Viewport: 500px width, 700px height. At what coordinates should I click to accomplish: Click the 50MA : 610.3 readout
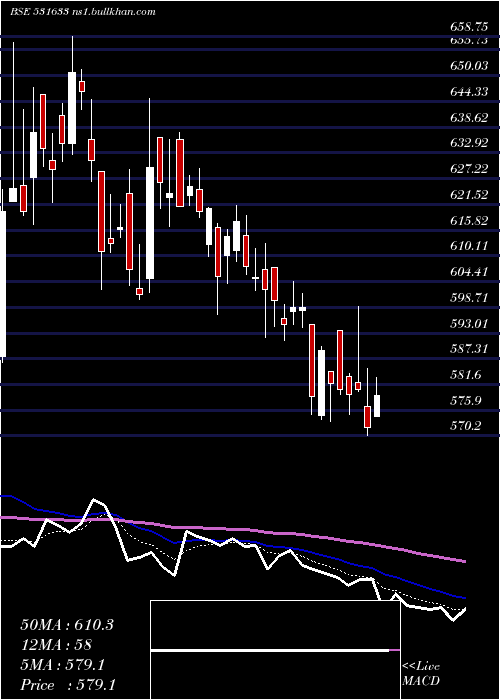click(67, 625)
